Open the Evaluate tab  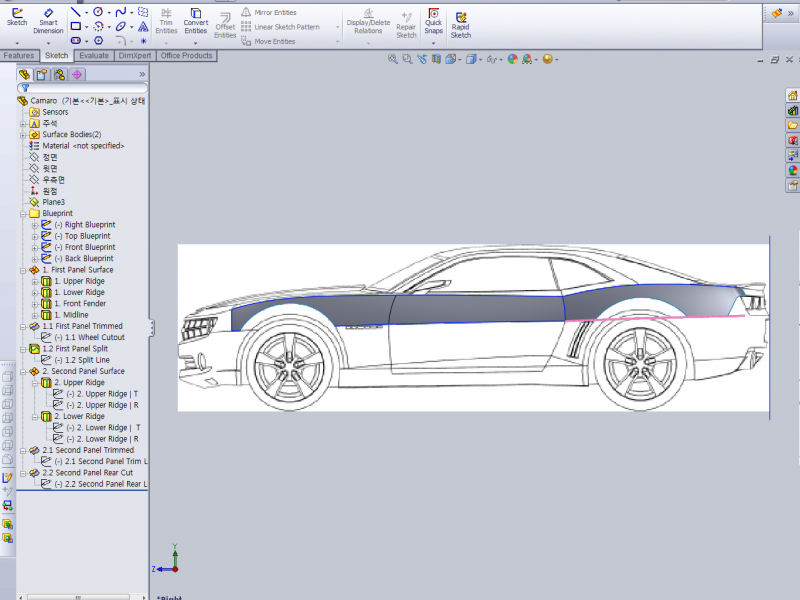click(x=94, y=56)
